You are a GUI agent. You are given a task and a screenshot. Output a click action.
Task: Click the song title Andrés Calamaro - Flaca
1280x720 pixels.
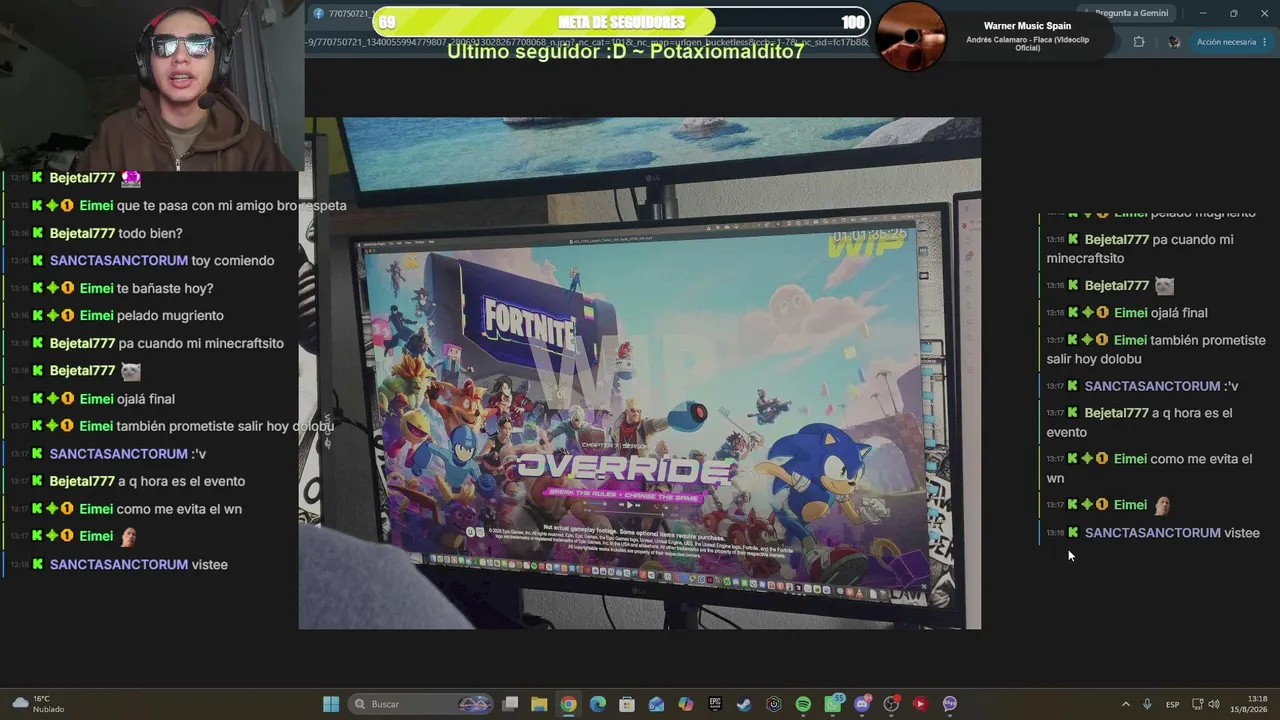(x=1027, y=44)
